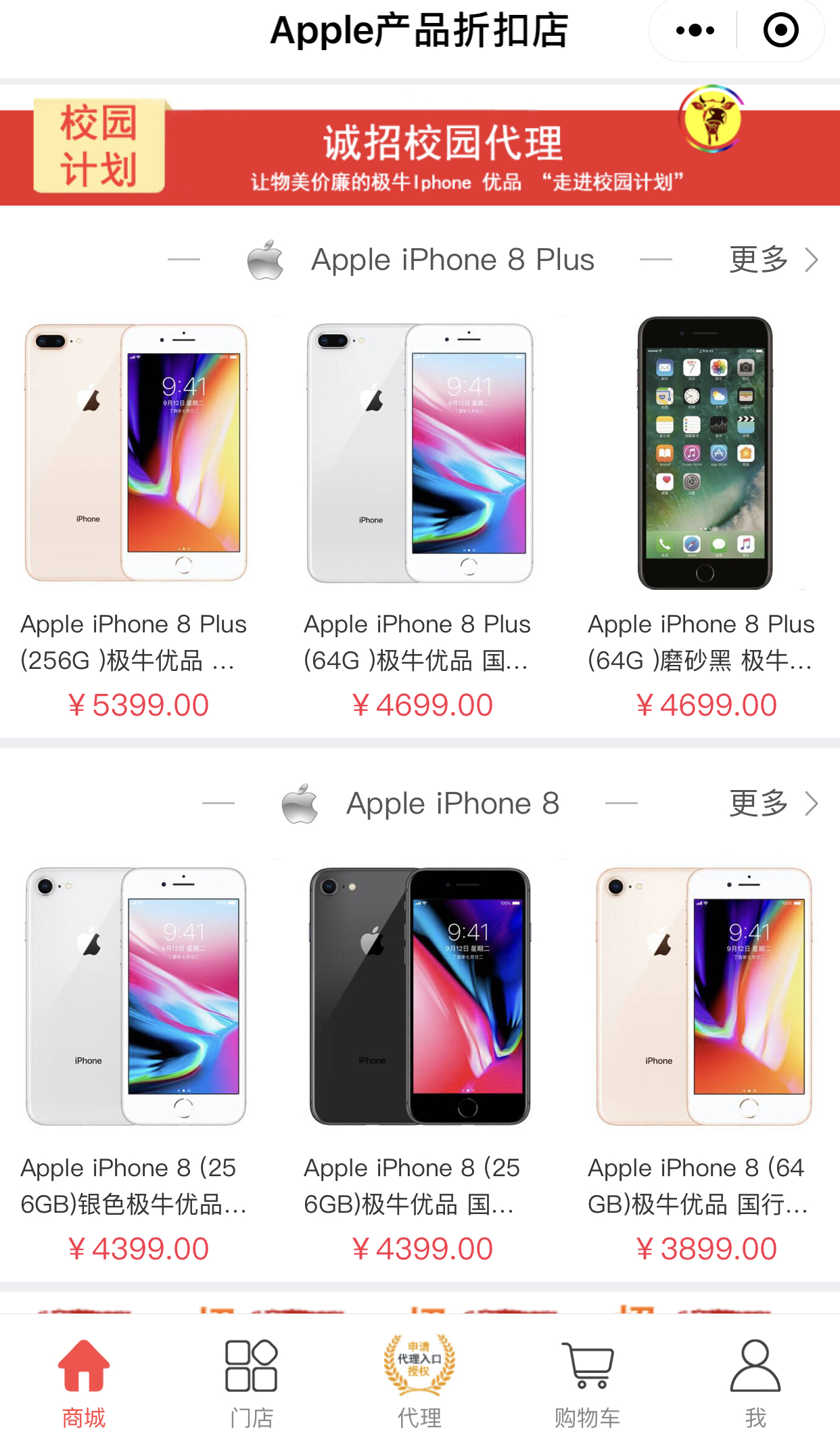Open the 我 profile icon
Viewport: 840px width, 1442px height.
[x=755, y=1366]
